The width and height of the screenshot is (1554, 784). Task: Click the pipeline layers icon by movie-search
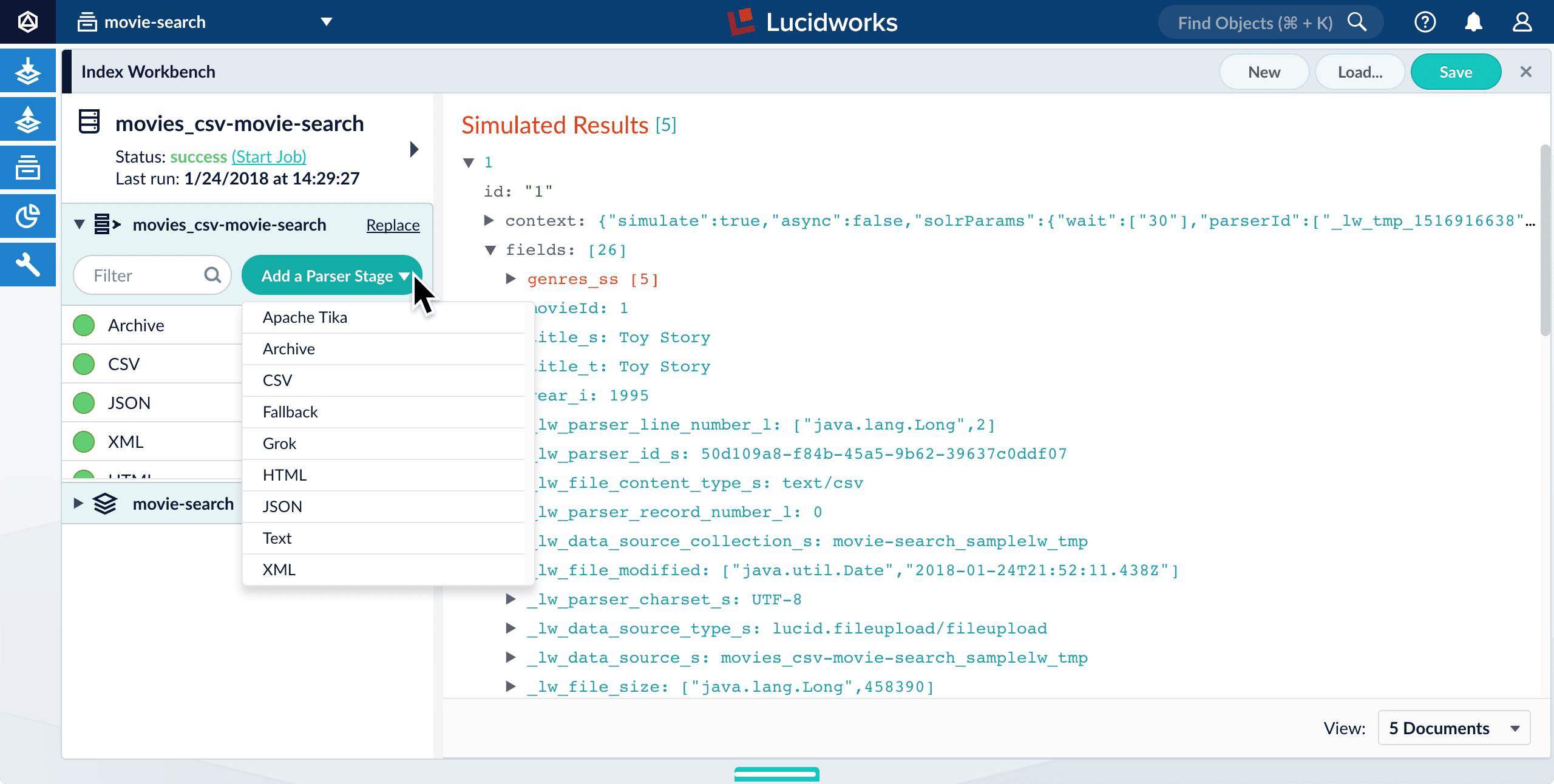(x=105, y=504)
